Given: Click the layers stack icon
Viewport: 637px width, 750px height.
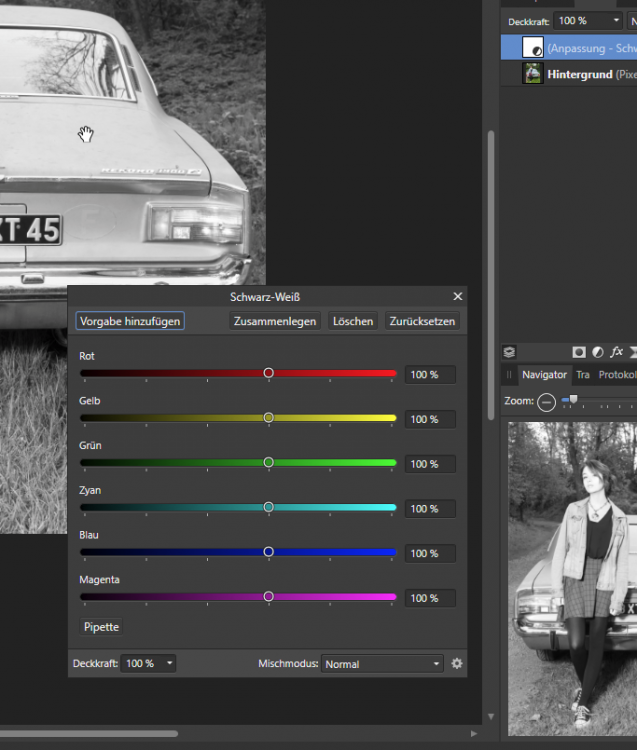Looking at the screenshot, I should [509, 352].
